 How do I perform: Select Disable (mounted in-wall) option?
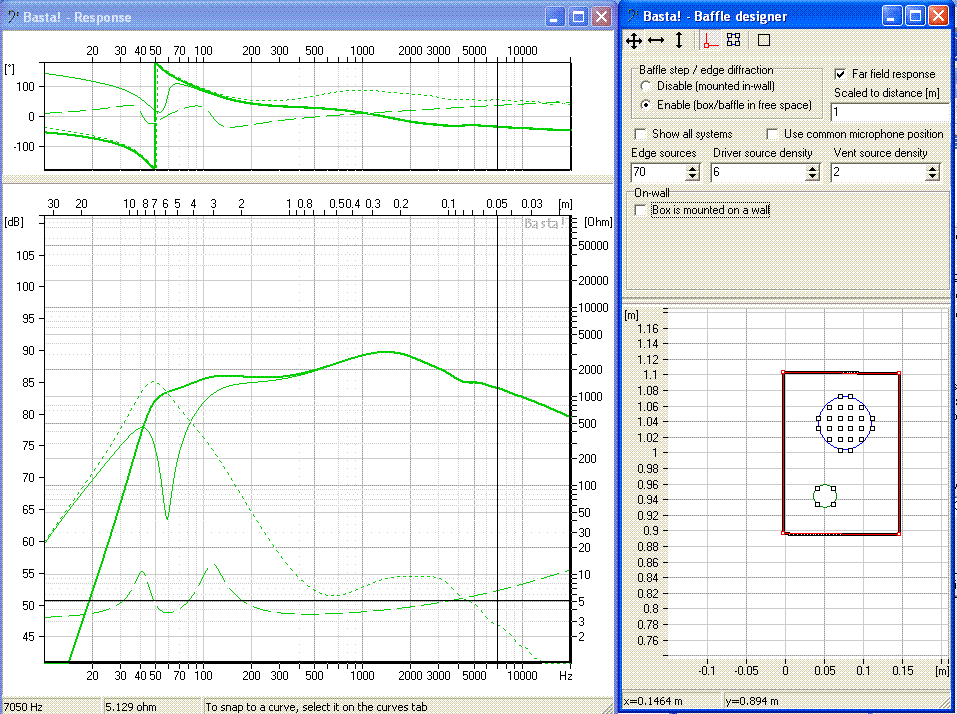646,86
